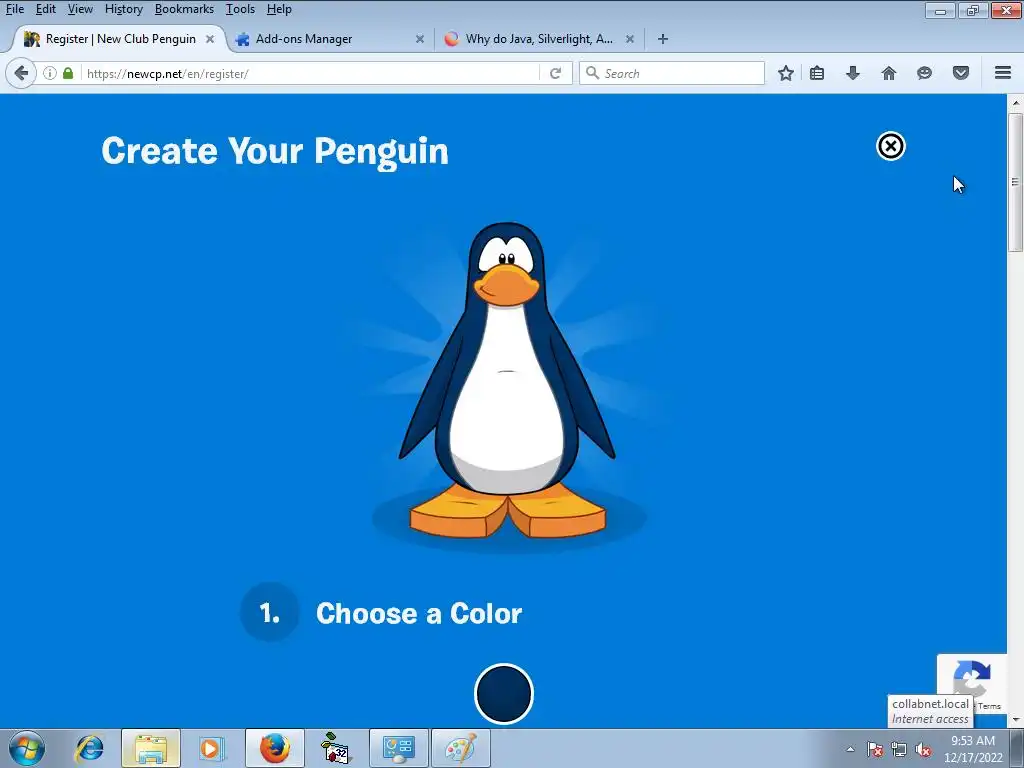The image size is (1024, 768).
Task: Click the address bar URL field
Action: point(310,73)
